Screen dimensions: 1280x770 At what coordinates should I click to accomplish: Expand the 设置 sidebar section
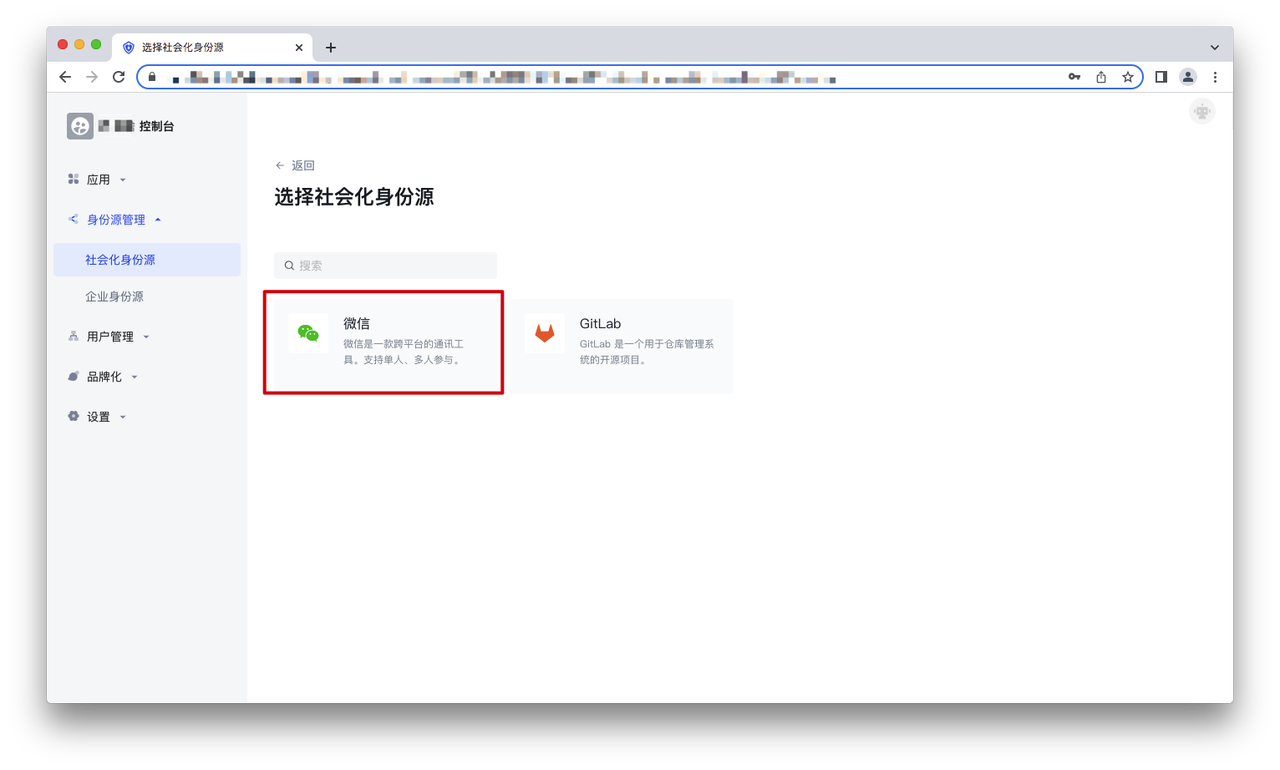coord(98,417)
